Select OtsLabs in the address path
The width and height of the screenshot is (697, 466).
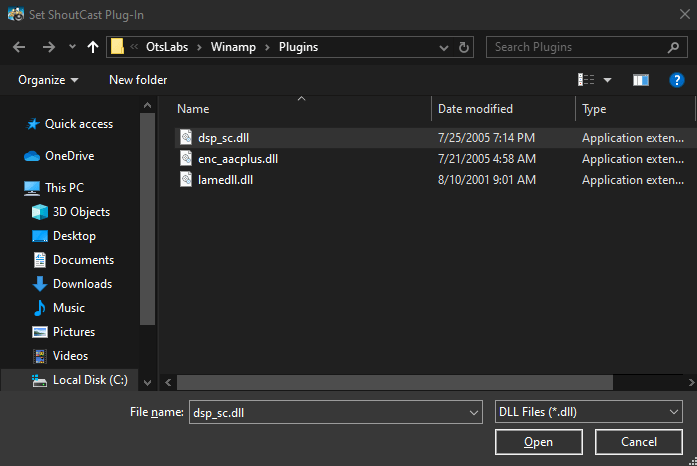[167, 47]
